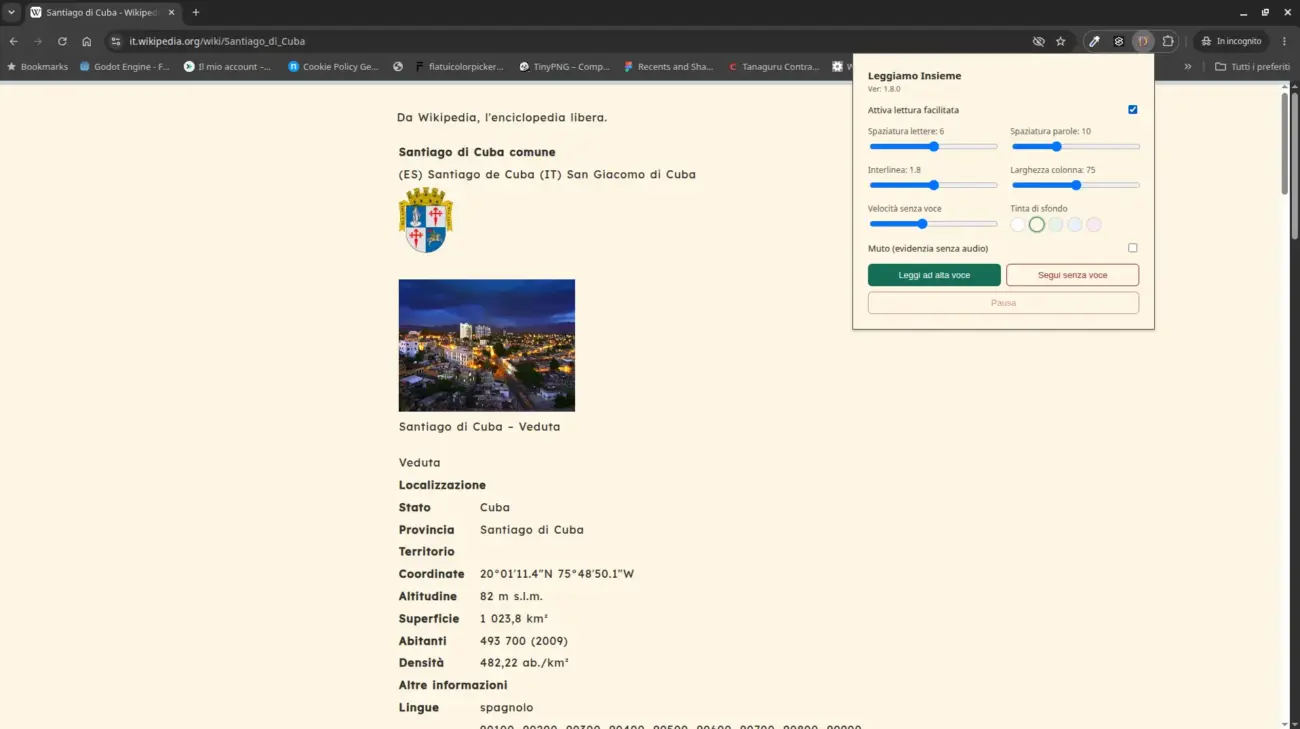Click the Santiago di Cuba night view photo

tap(487, 345)
